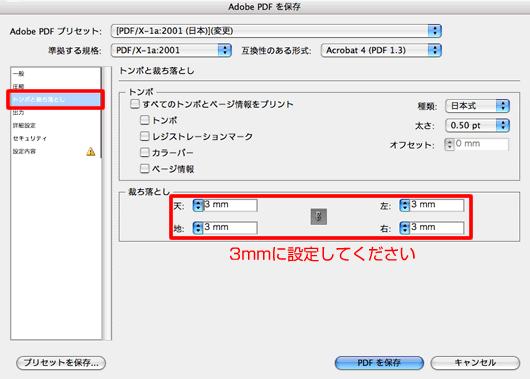530x379 pixels.
Task: Open the Adobe PDF プリセット dropdown
Action: (x=276, y=31)
